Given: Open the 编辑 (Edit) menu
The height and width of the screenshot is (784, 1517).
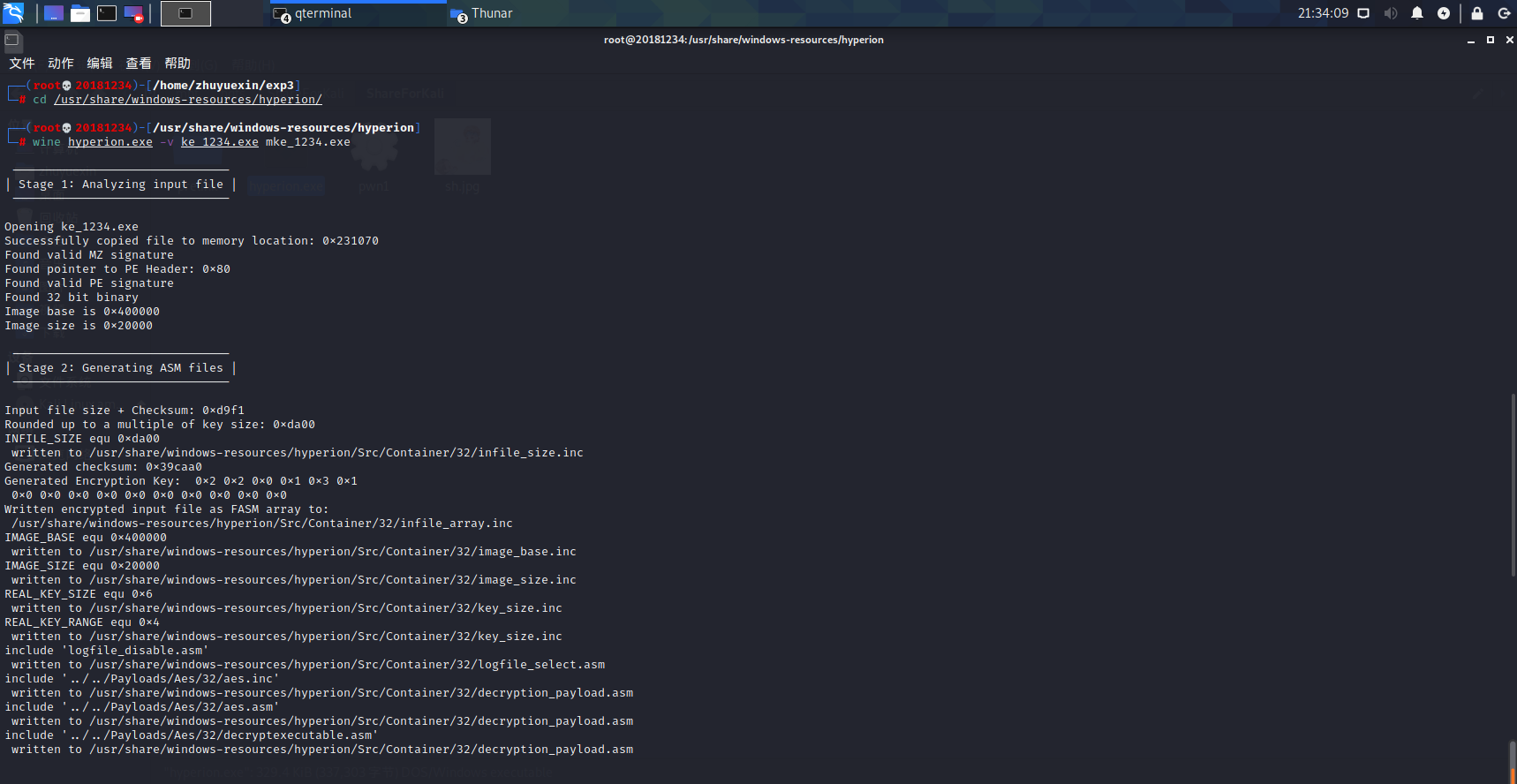Looking at the screenshot, I should click(x=100, y=64).
